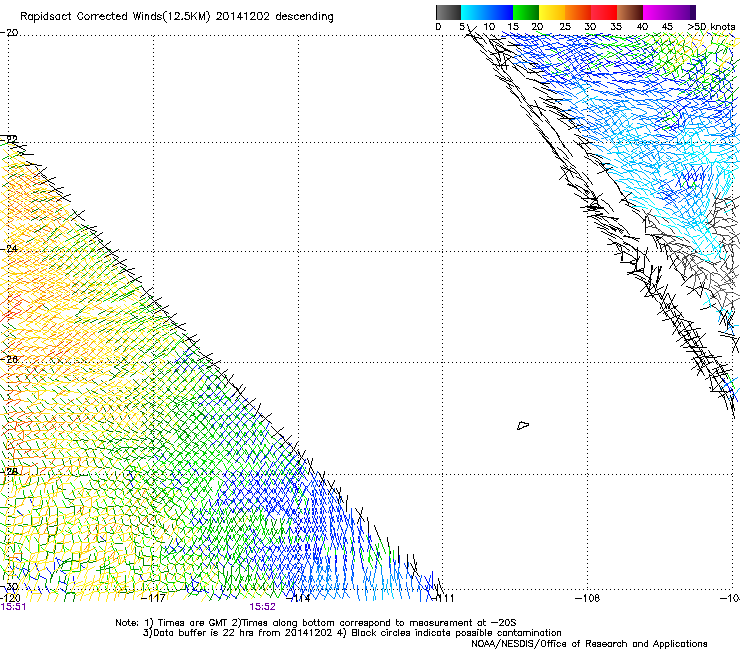Click the purple "15:51" swath time stamp
Image resolution: width=740 pixels, height=650 pixels.
click(x=13, y=607)
